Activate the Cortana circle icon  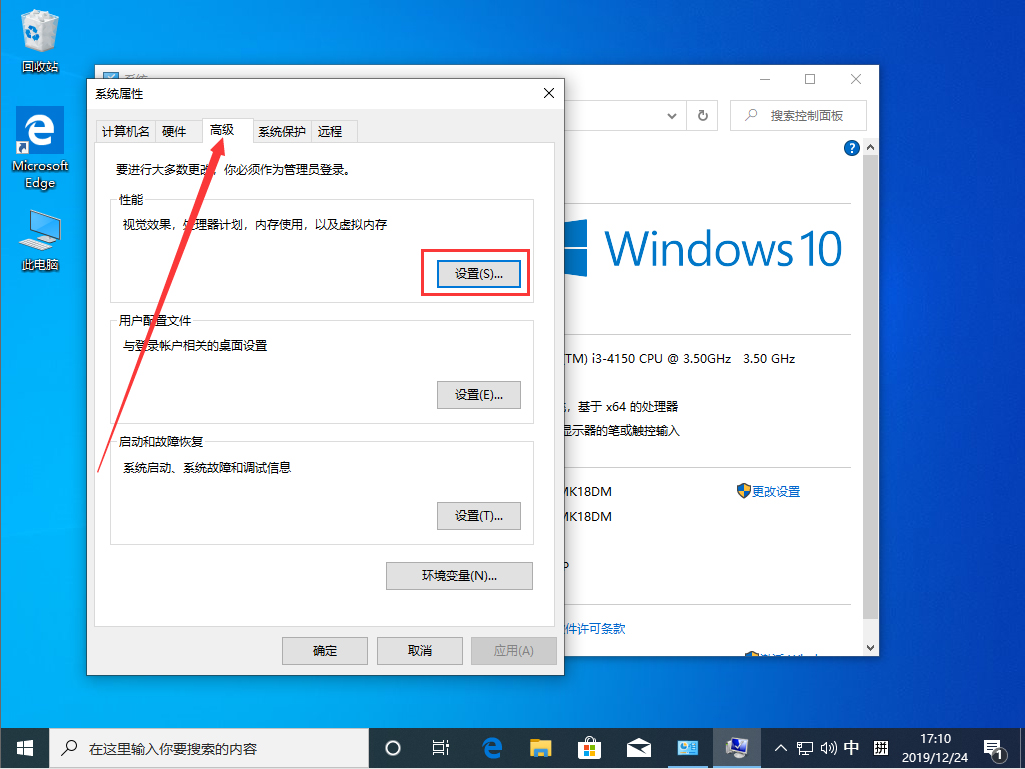tap(392, 747)
